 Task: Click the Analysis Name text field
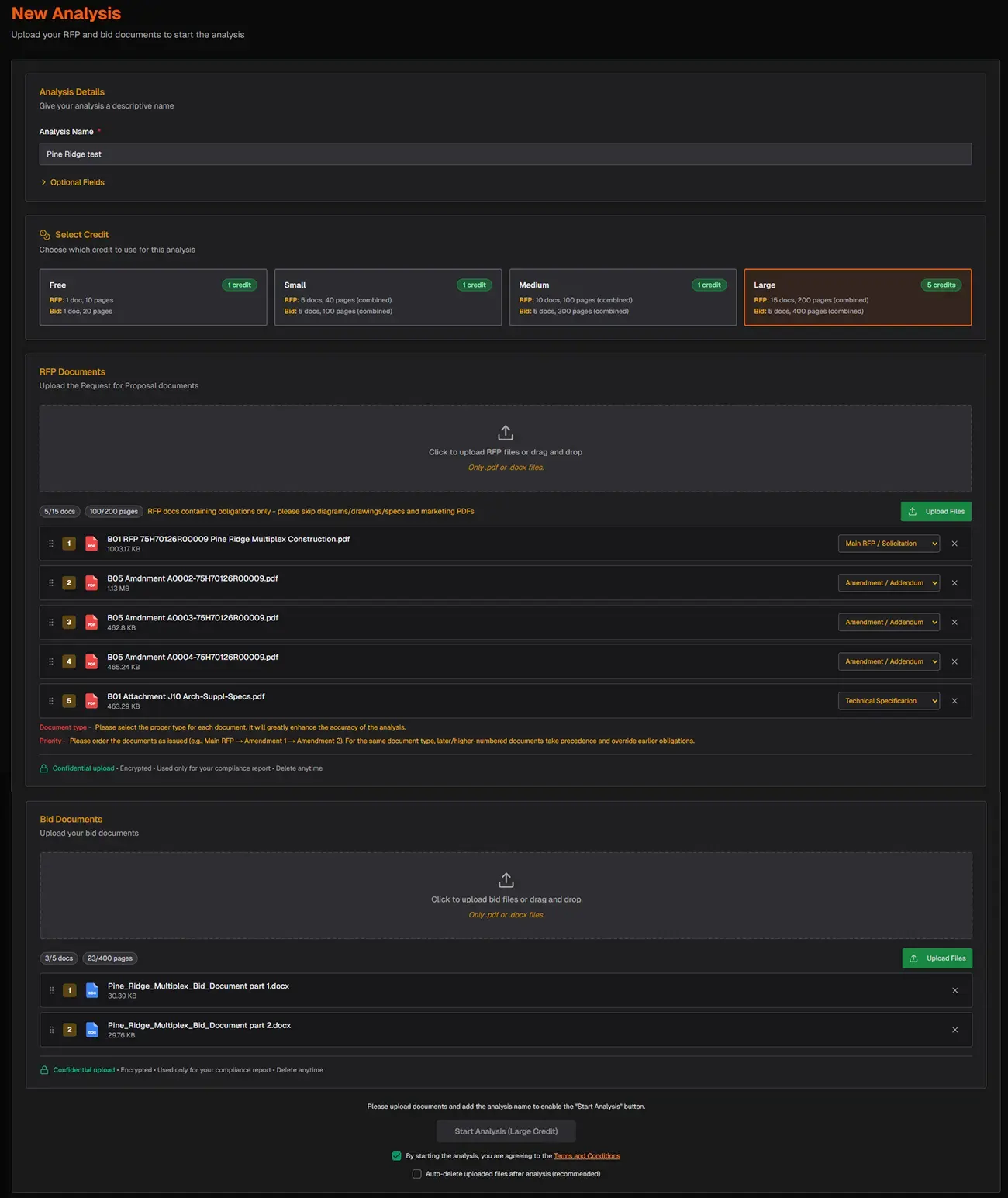tap(505, 154)
